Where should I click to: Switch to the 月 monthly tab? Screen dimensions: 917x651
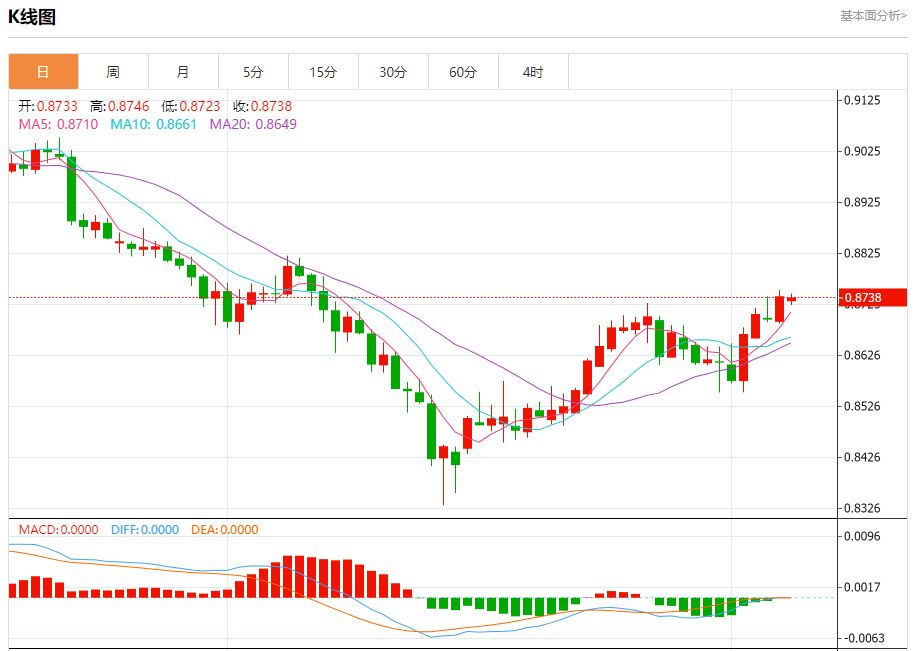(183, 72)
